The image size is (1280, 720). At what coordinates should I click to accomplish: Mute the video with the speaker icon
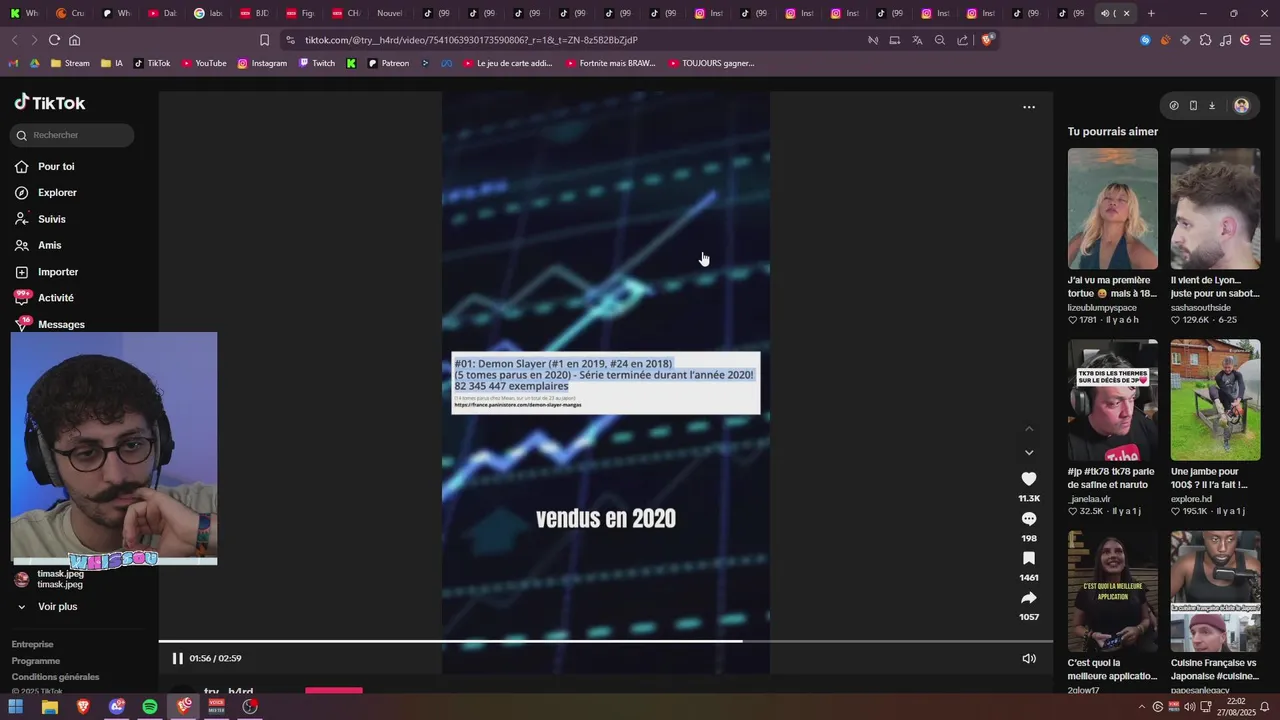(x=1029, y=658)
